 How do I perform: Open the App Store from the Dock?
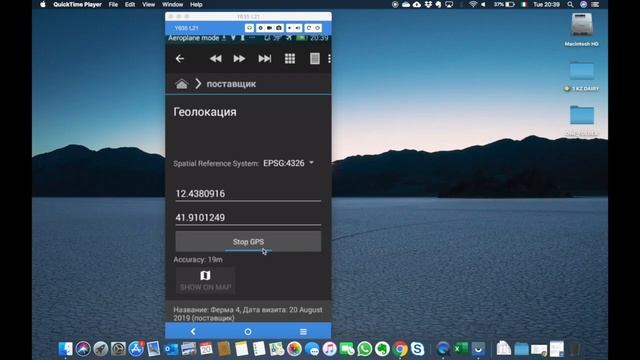pos(136,349)
